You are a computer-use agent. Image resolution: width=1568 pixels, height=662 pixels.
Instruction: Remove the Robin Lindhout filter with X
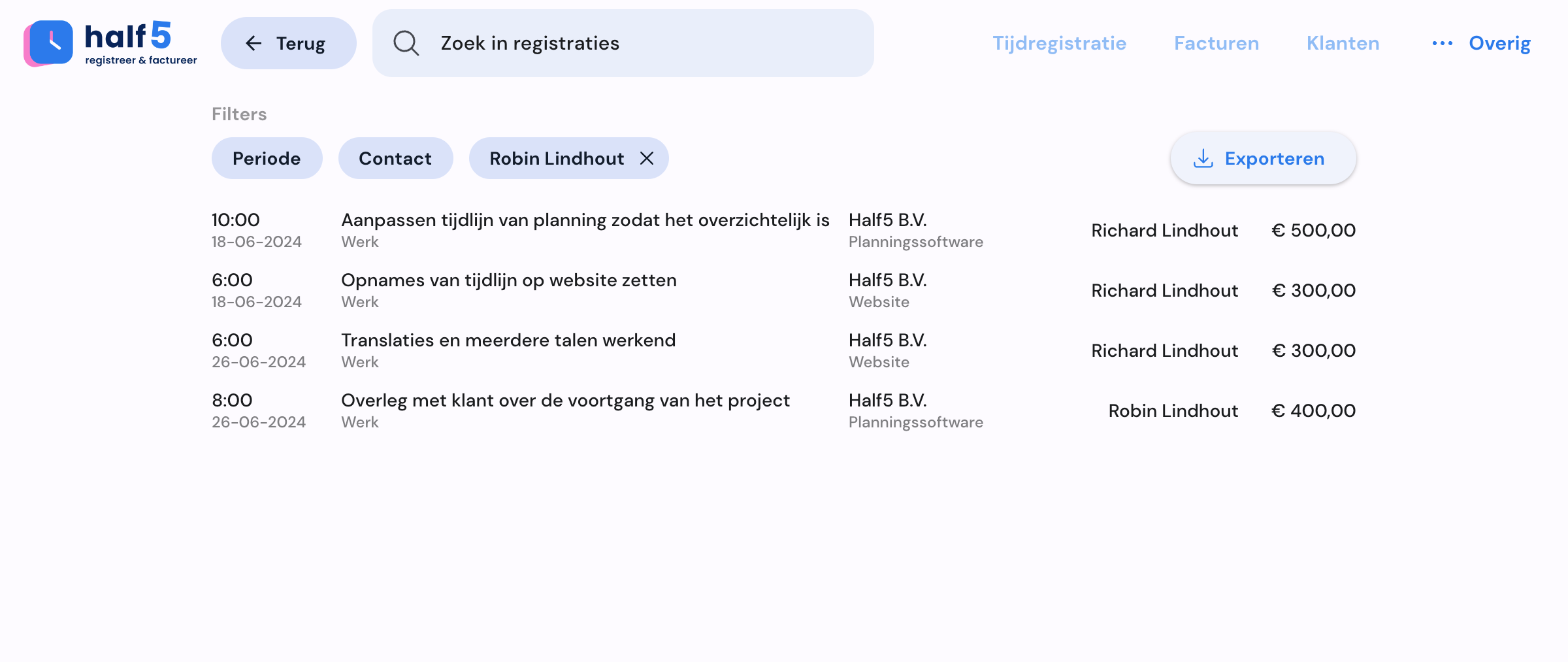coord(646,158)
